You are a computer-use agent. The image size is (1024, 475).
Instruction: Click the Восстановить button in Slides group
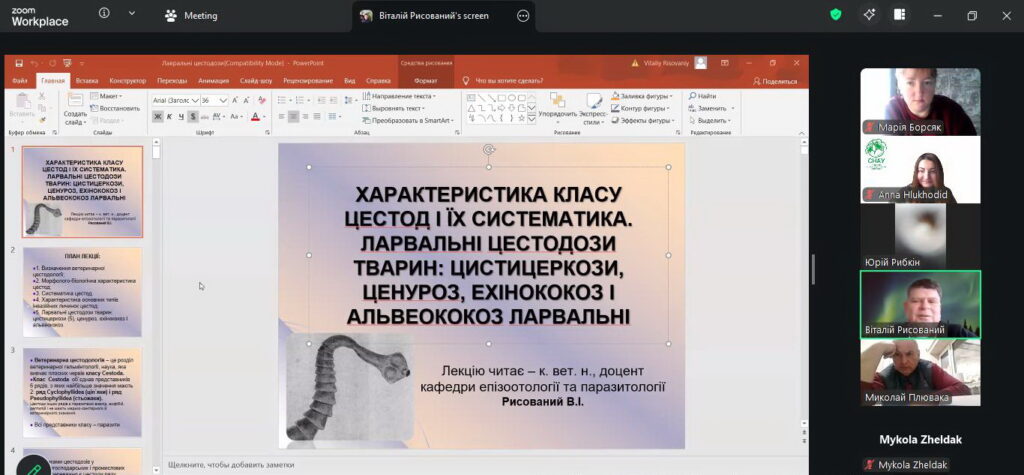(x=119, y=108)
